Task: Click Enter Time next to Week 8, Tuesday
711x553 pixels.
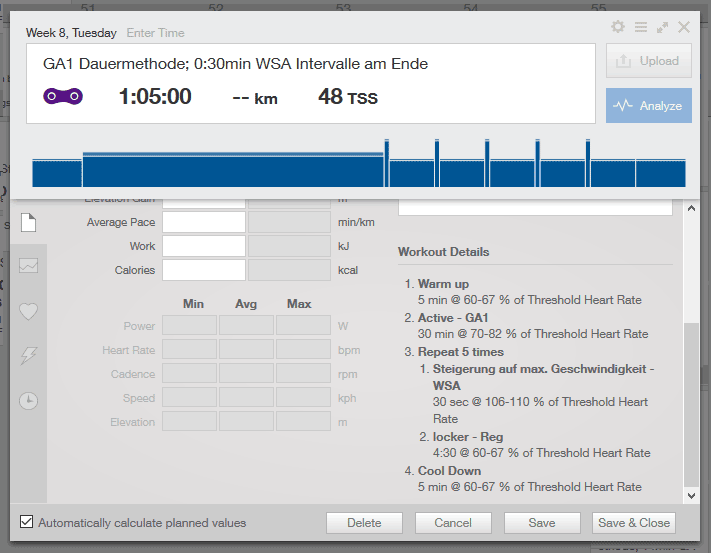Action: (156, 33)
